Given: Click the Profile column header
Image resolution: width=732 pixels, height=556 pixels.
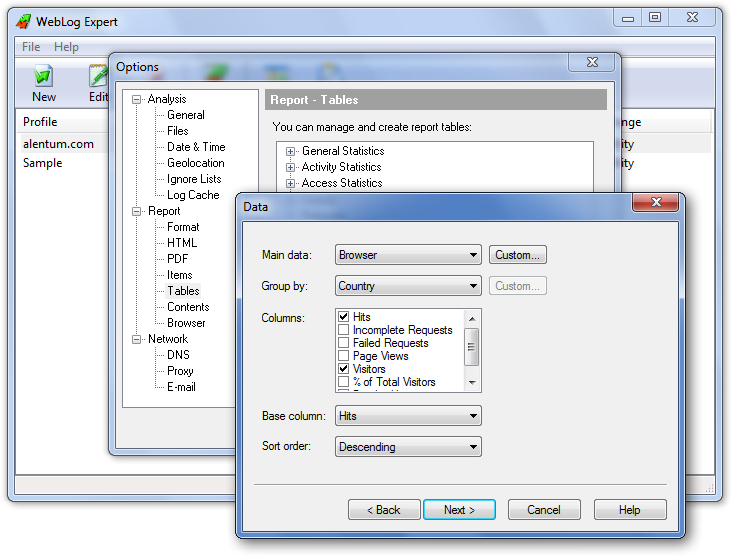Looking at the screenshot, I should (x=63, y=122).
